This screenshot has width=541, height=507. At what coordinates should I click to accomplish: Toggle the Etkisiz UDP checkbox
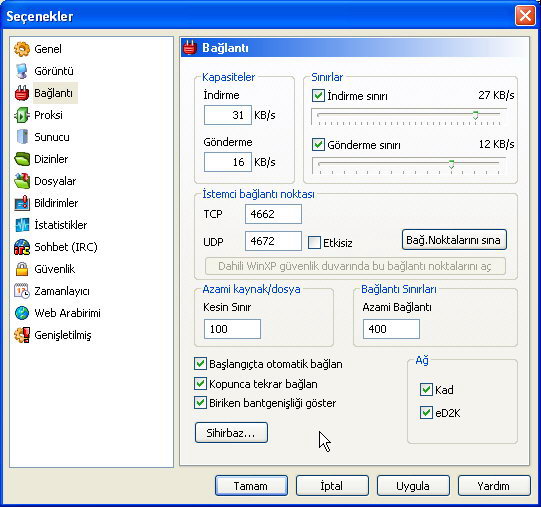(314, 243)
